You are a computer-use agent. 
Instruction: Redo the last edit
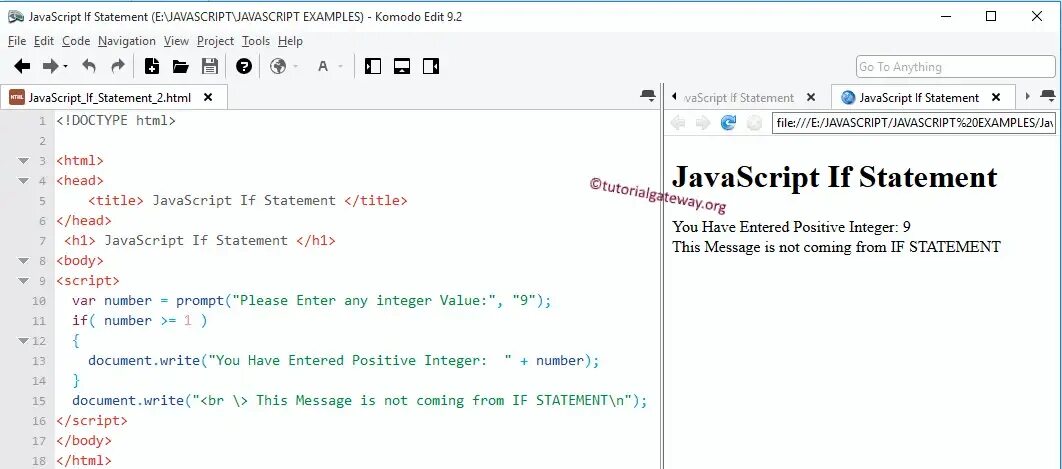click(x=118, y=66)
